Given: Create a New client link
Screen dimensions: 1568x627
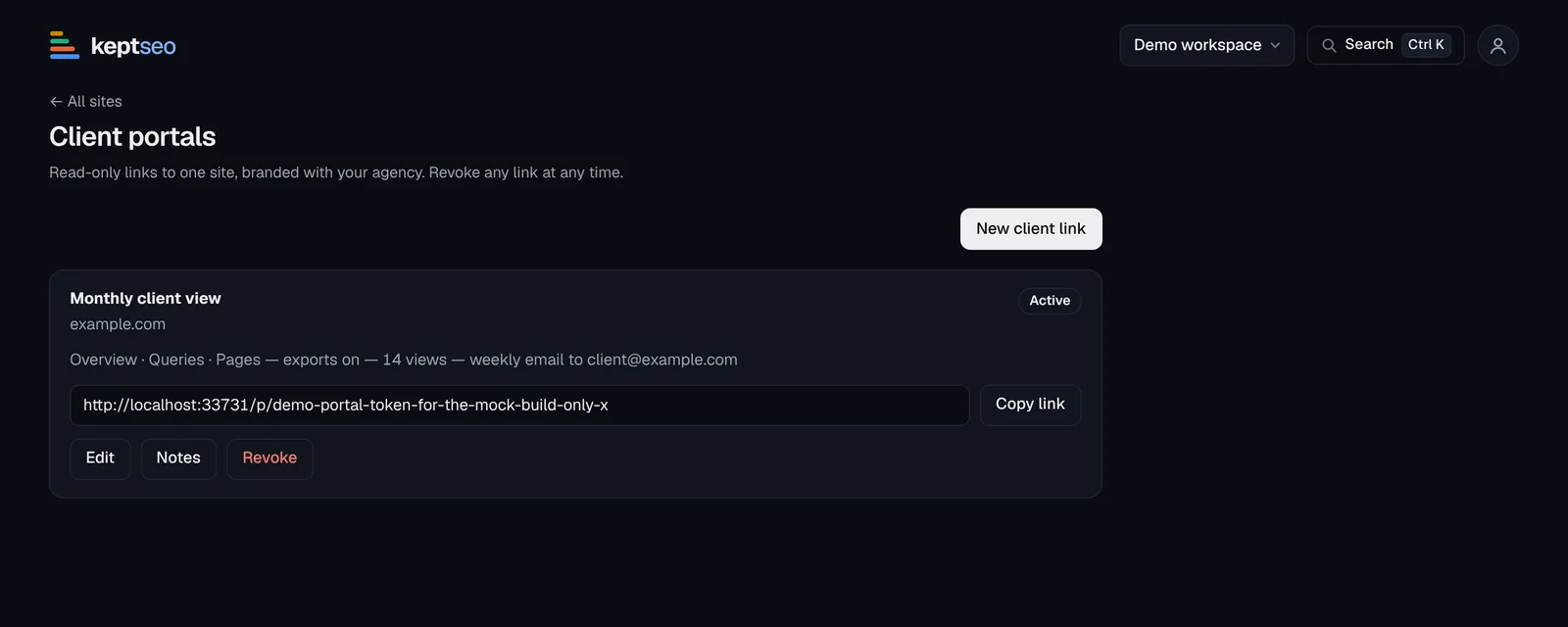Looking at the screenshot, I should tap(1031, 229).
